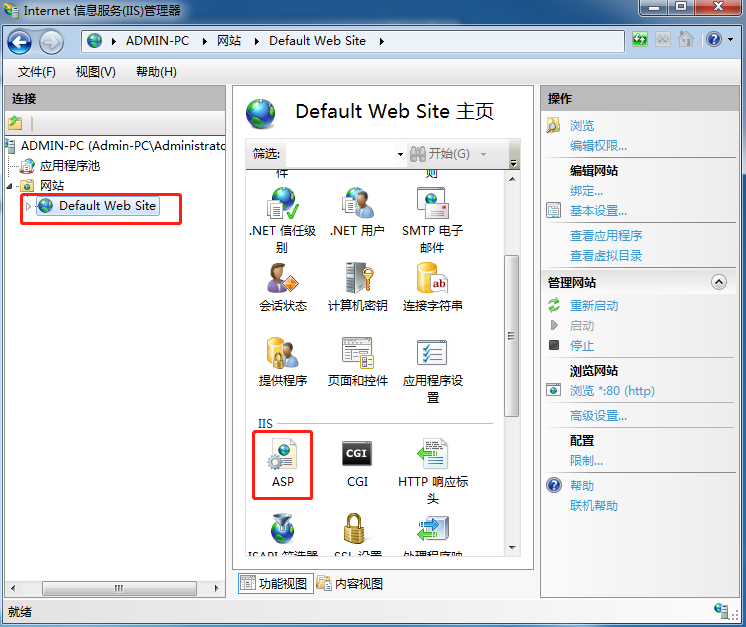Switch to 功能视图 tab
The width and height of the screenshot is (746, 627).
(276, 584)
